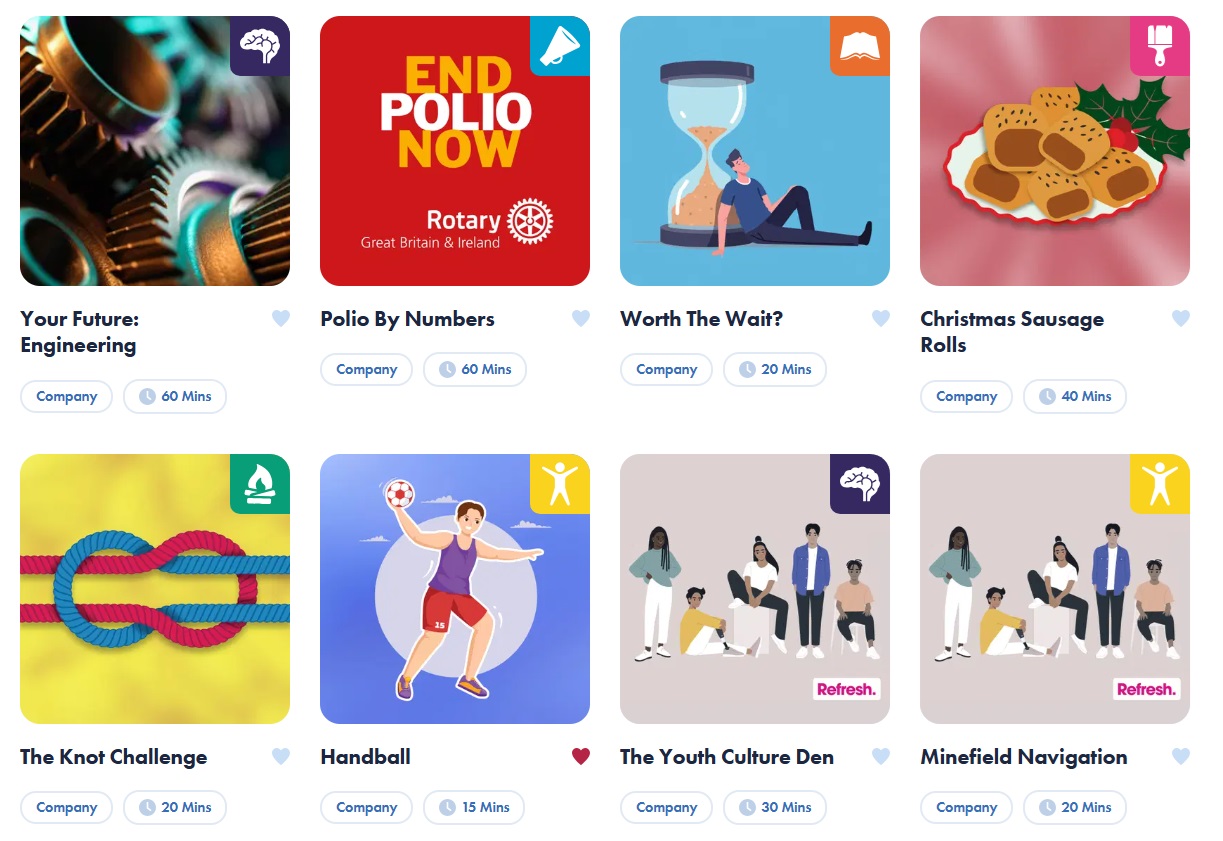Screen dimensions: 1223x841
Task: Click the 15 Mins tag under Handball
Action: point(474,807)
